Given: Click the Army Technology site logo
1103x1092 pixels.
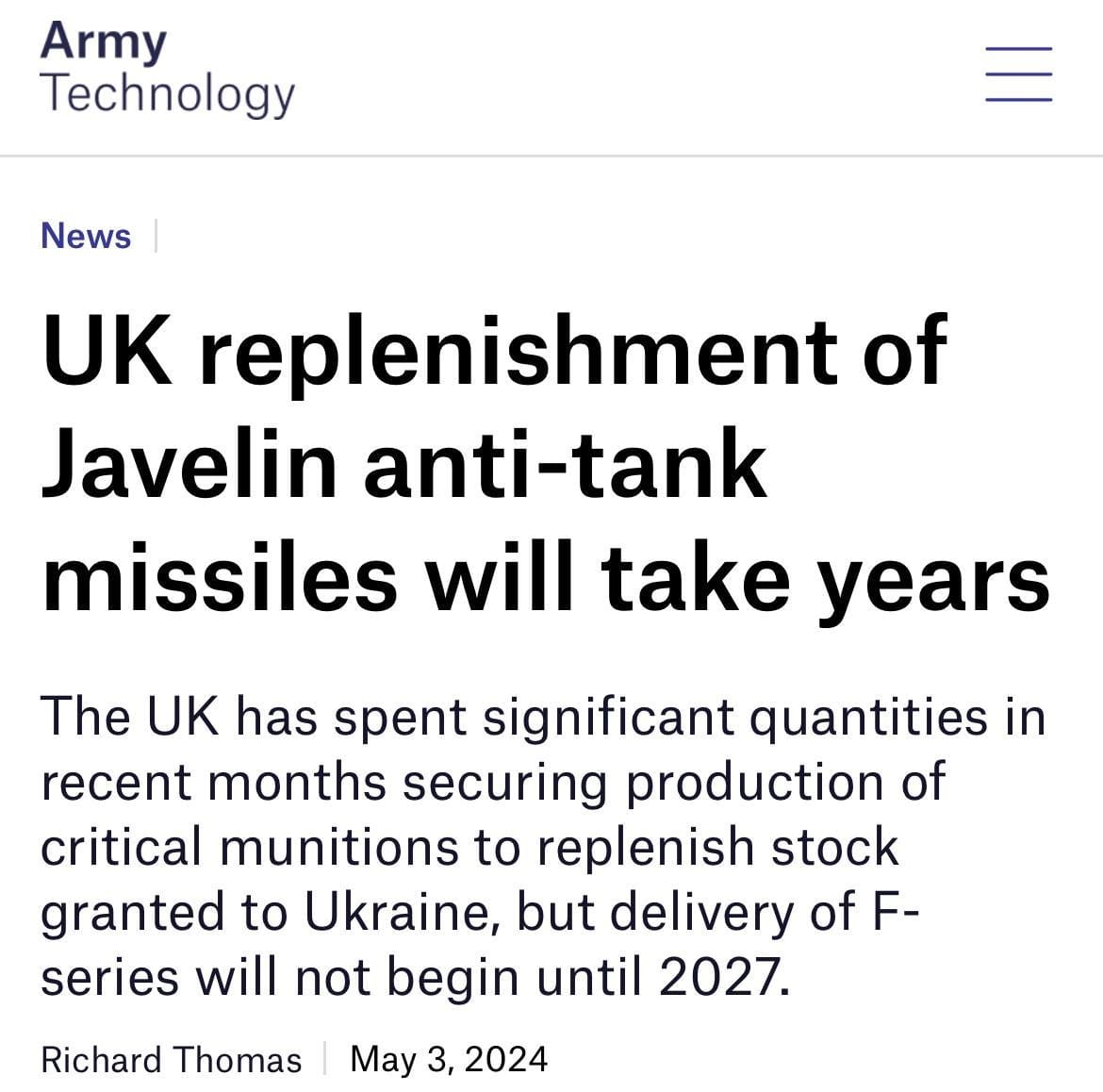Looking at the screenshot, I should tap(168, 68).
